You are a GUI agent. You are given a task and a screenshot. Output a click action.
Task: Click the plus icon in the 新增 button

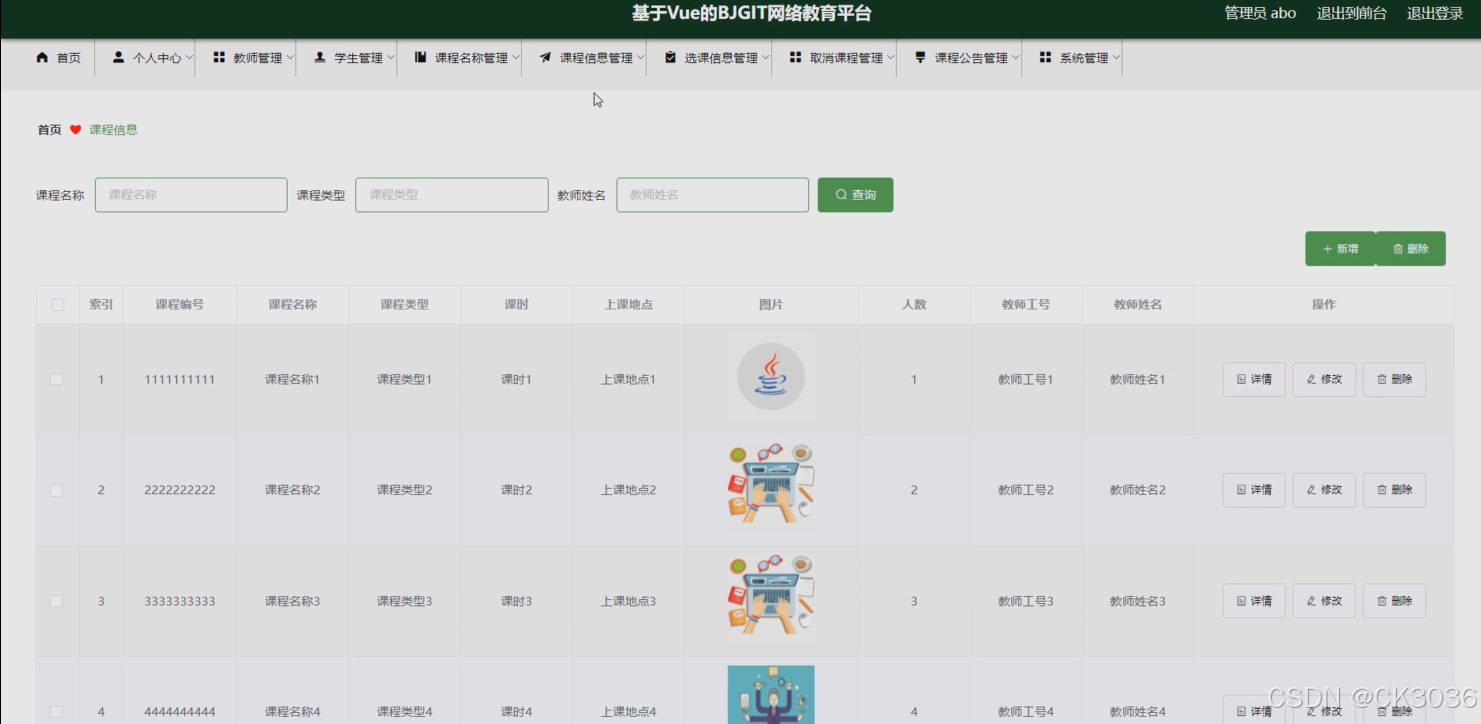click(1327, 249)
